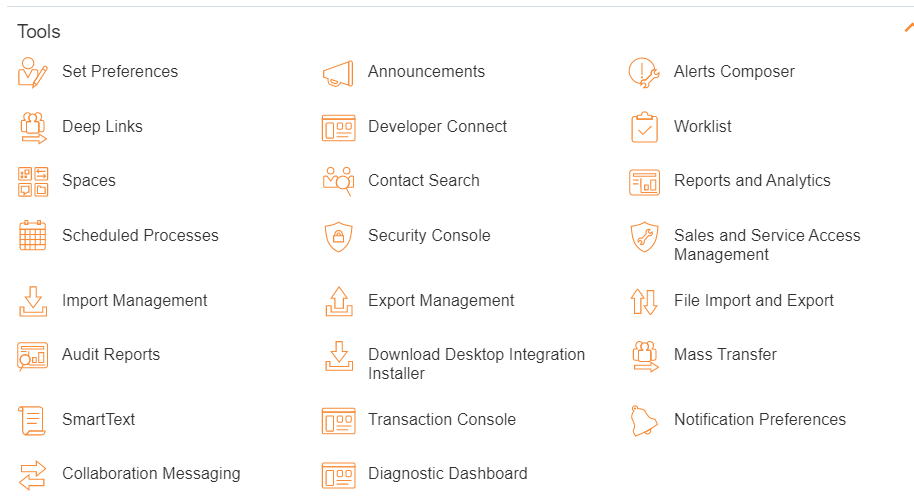This screenshot has height=504, width=914.
Task: Click the Announcements megaphone icon
Action: (x=338, y=74)
